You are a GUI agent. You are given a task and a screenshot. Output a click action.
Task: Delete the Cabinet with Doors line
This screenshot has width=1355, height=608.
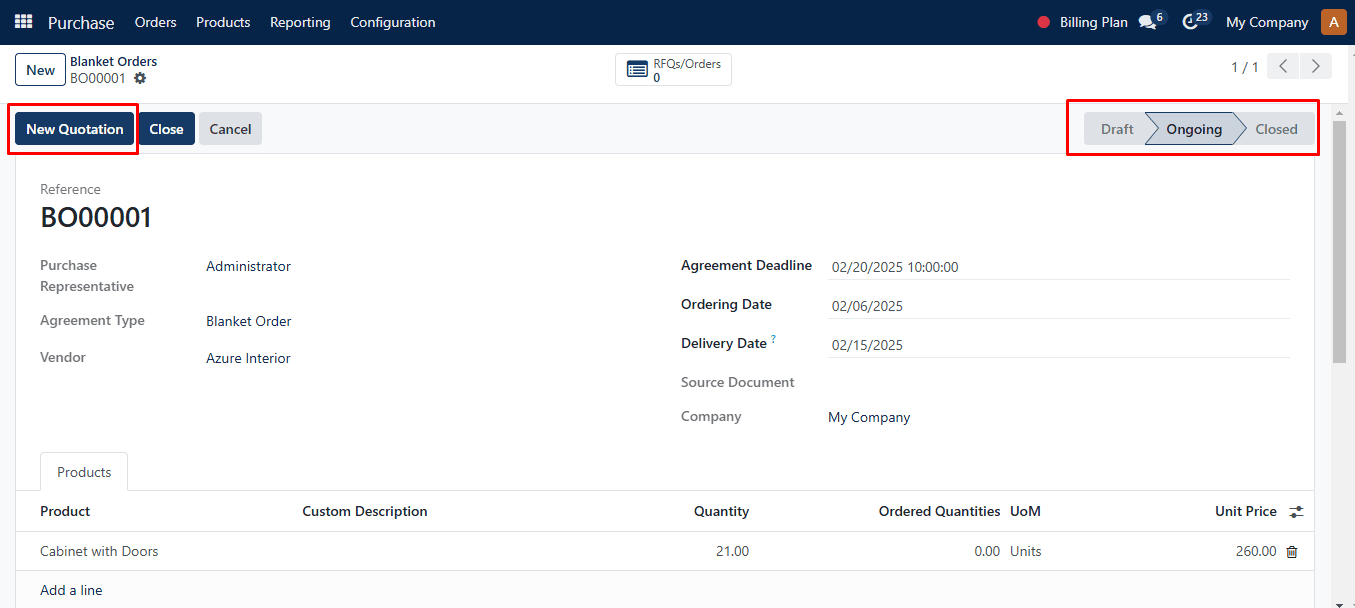click(1292, 551)
